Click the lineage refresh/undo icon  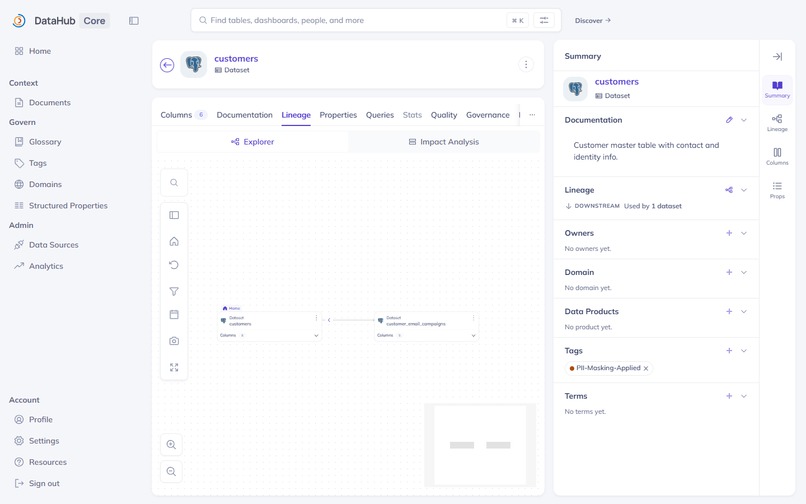174,265
